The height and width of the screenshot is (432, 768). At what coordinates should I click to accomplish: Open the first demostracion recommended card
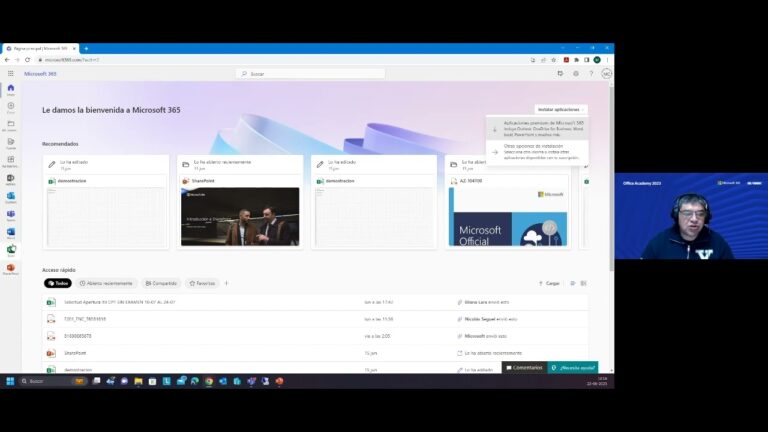tap(106, 202)
